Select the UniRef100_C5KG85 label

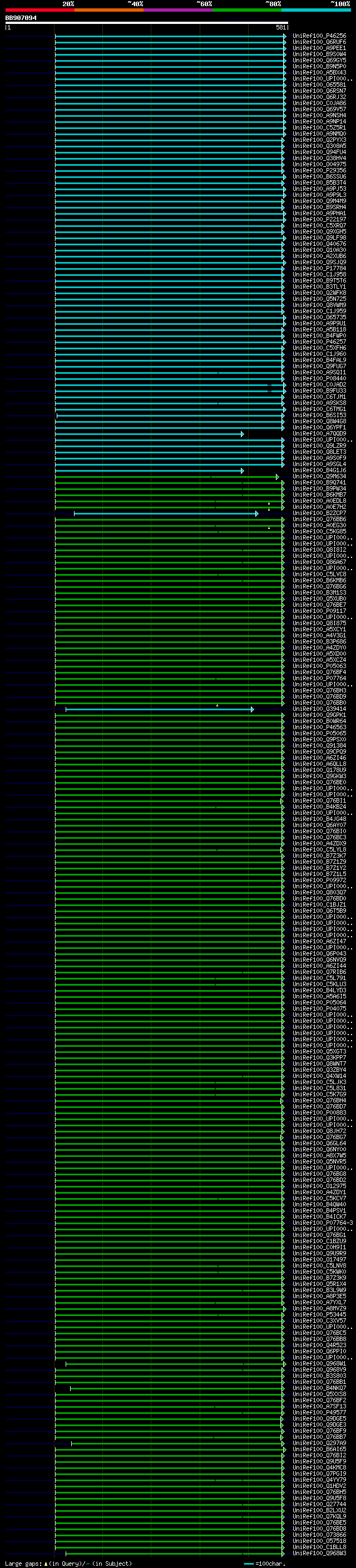pyautogui.click(x=319, y=532)
